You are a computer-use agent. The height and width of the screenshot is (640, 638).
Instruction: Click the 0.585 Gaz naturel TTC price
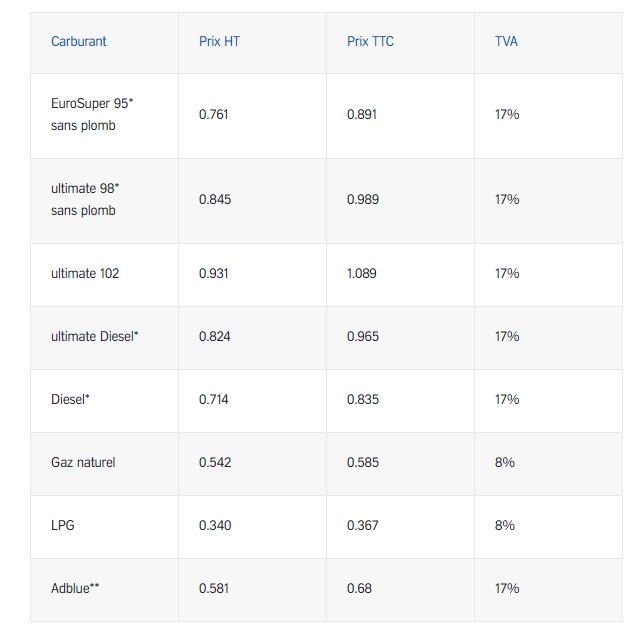click(363, 462)
